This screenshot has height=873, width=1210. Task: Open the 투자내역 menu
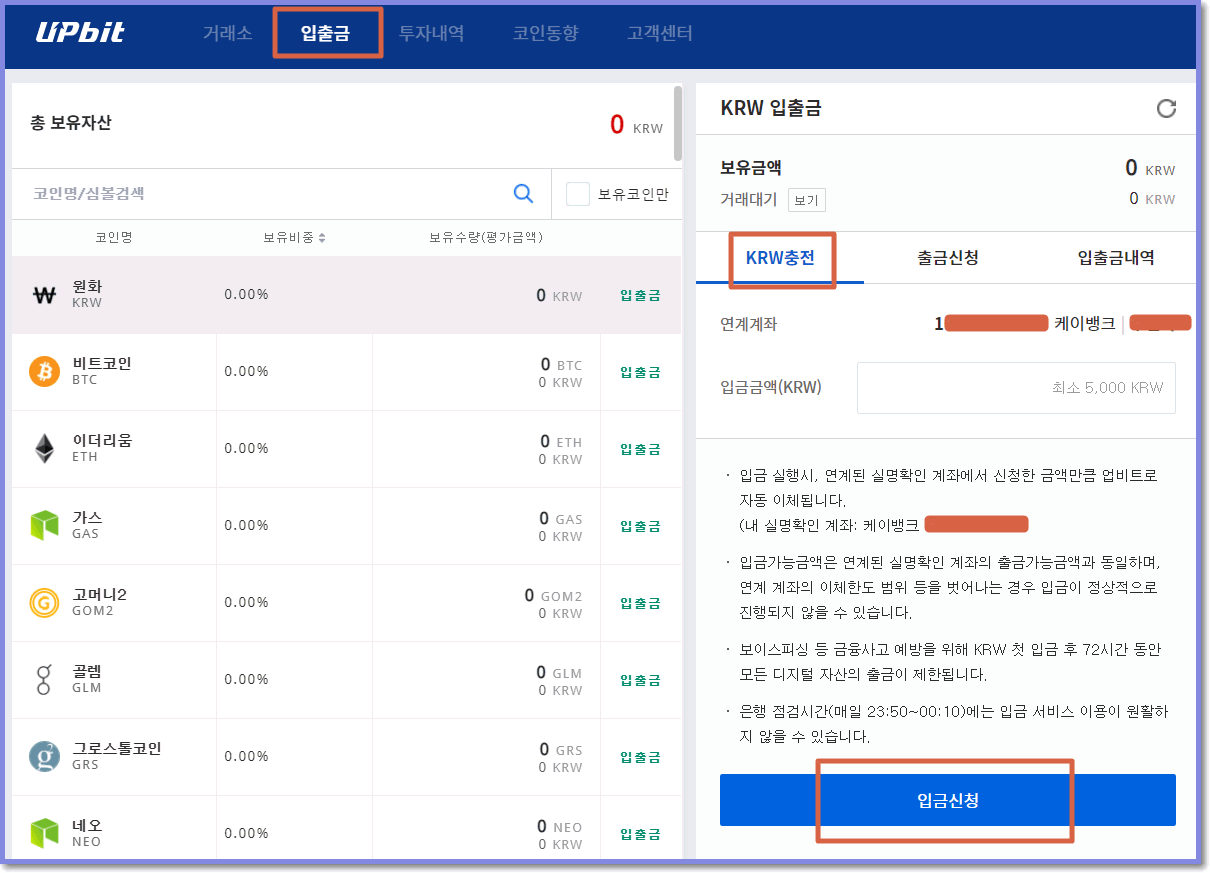[x=432, y=31]
